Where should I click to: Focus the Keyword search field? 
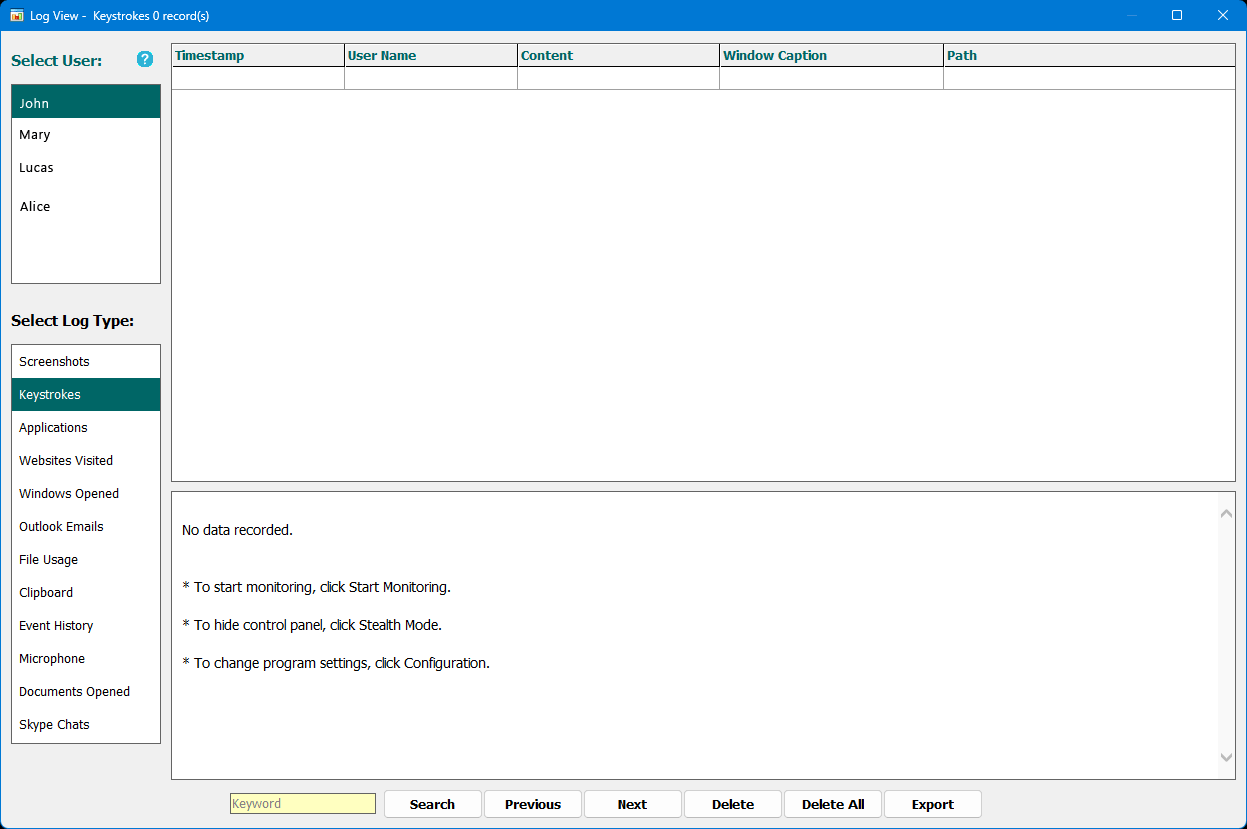[x=303, y=804]
